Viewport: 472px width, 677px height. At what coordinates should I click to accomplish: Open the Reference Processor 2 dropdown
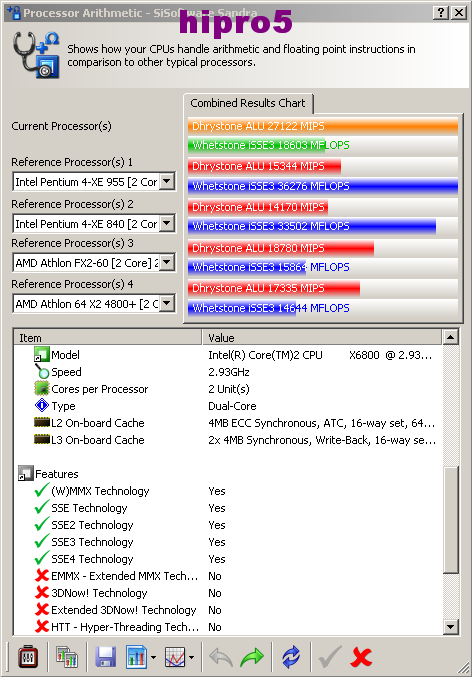pyautogui.click(x=167, y=223)
